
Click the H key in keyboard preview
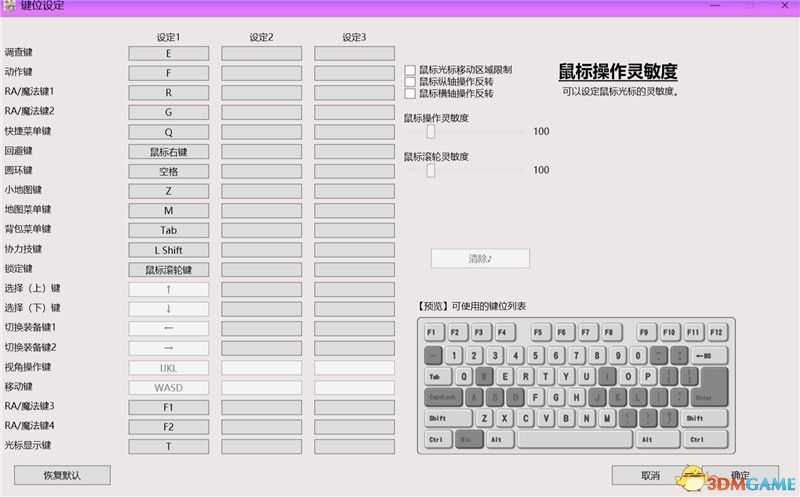(576, 397)
